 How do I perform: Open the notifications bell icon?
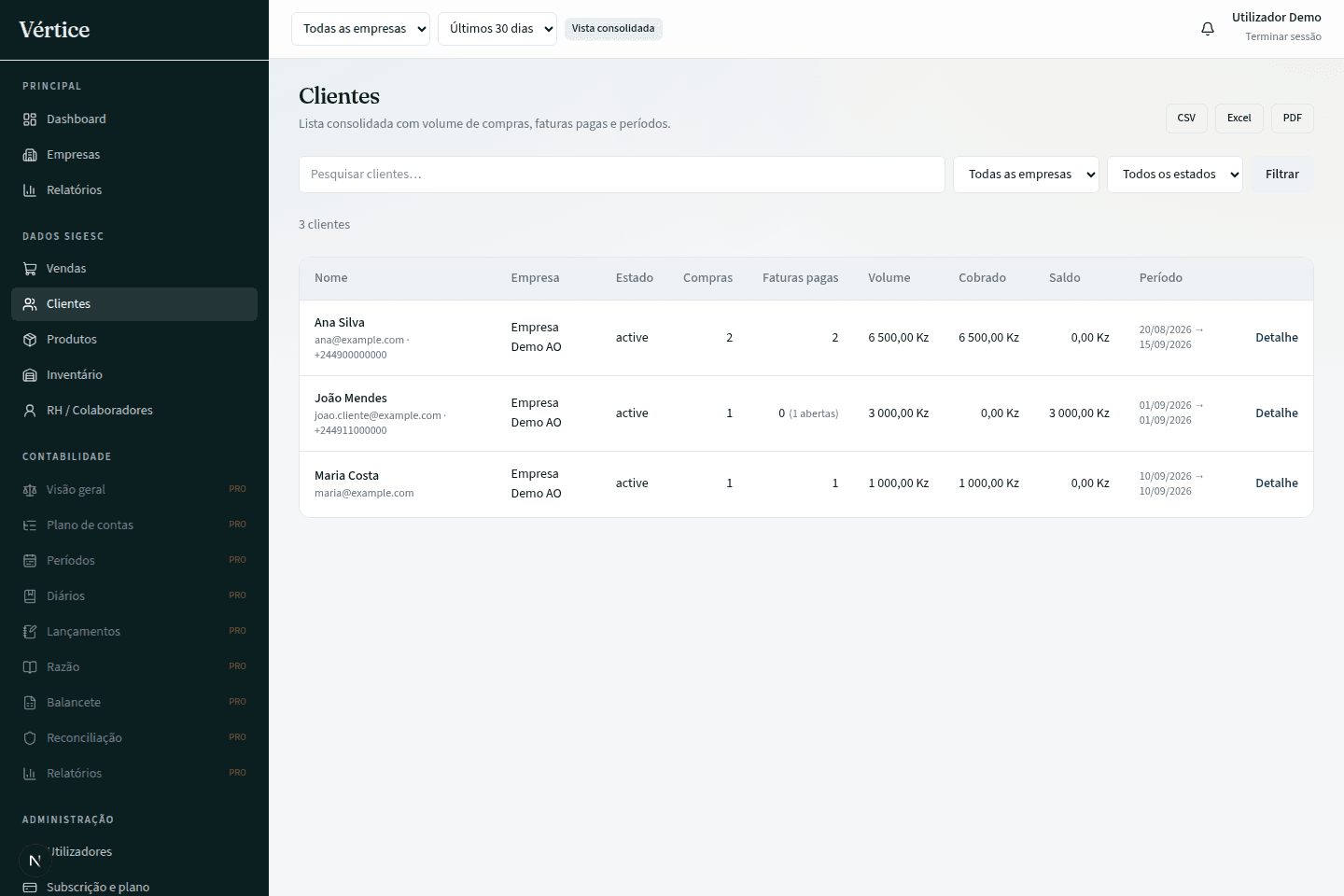pyautogui.click(x=1208, y=29)
